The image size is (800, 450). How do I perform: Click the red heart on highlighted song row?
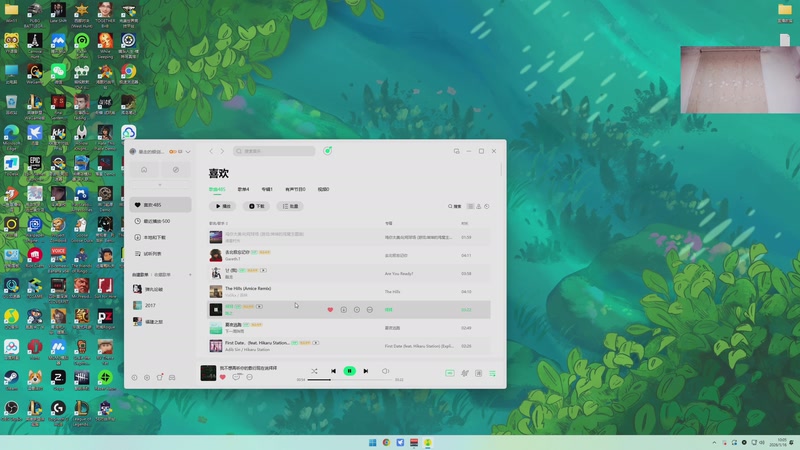tap(330, 310)
